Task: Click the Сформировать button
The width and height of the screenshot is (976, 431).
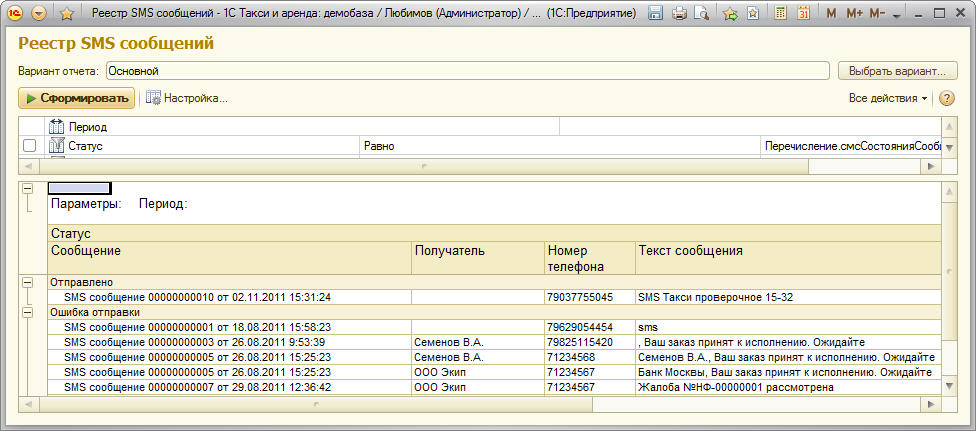Action: pyautogui.click(x=77, y=98)
